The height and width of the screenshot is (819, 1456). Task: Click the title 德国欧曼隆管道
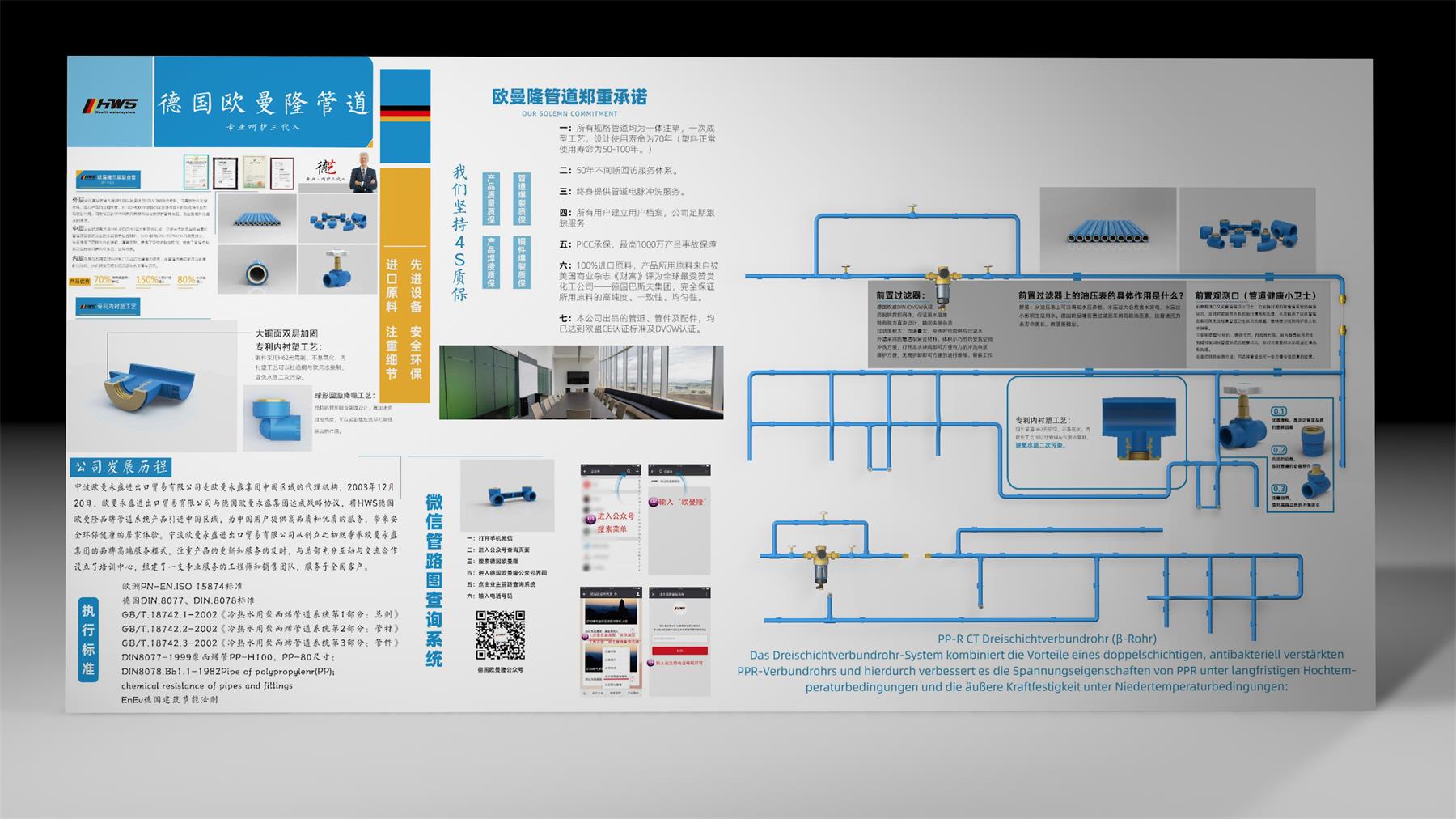(264, 103)
